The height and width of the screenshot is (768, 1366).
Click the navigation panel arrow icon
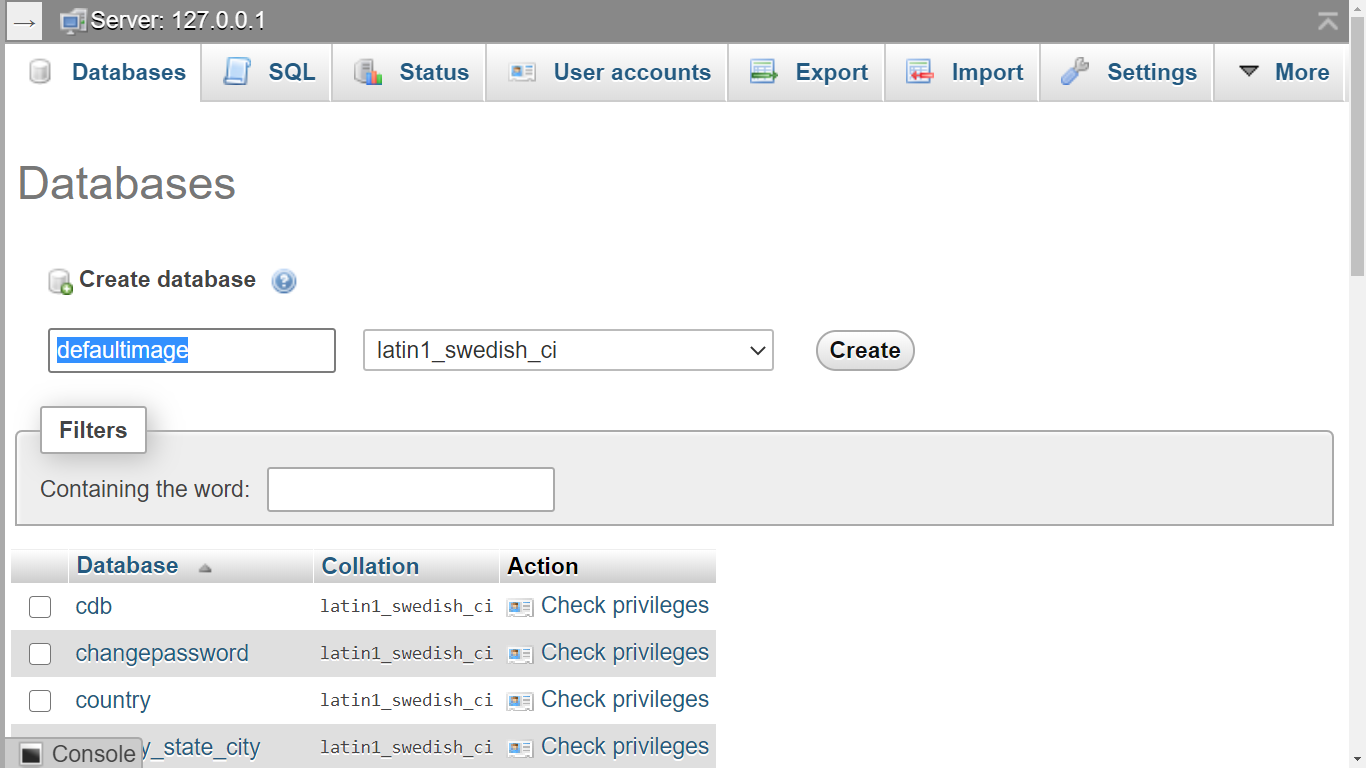coord(25,21)
